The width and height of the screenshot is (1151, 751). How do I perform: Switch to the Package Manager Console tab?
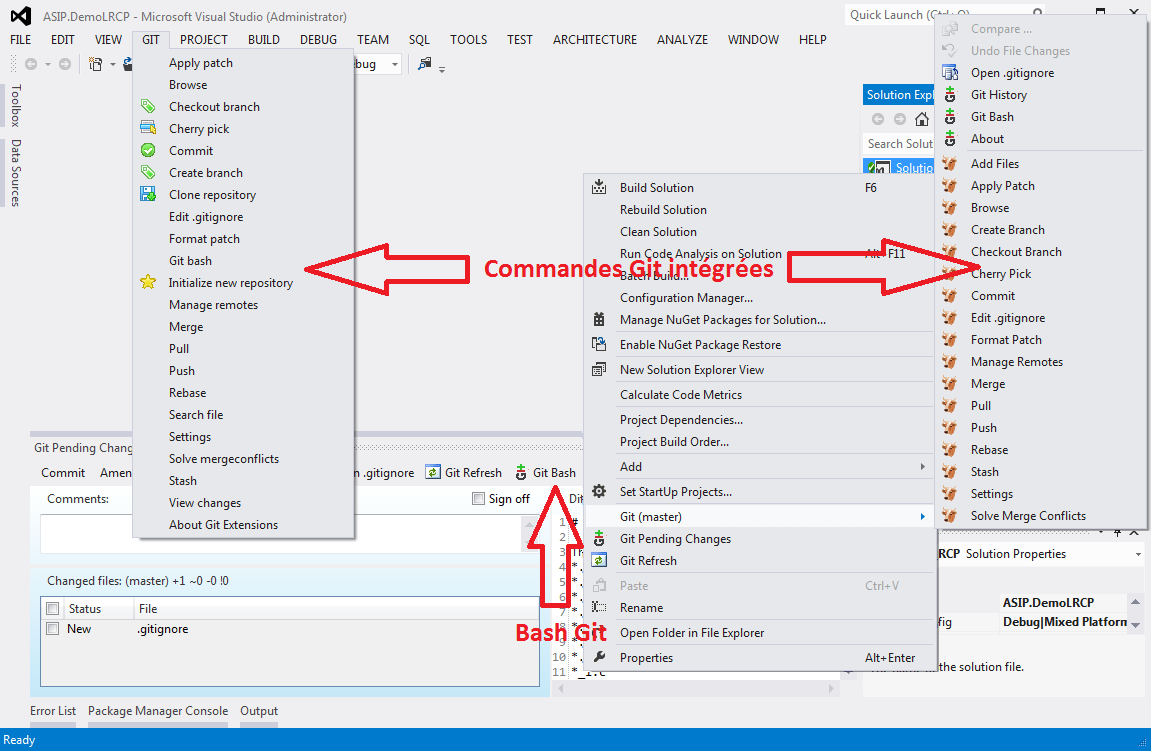coord(158,711)
